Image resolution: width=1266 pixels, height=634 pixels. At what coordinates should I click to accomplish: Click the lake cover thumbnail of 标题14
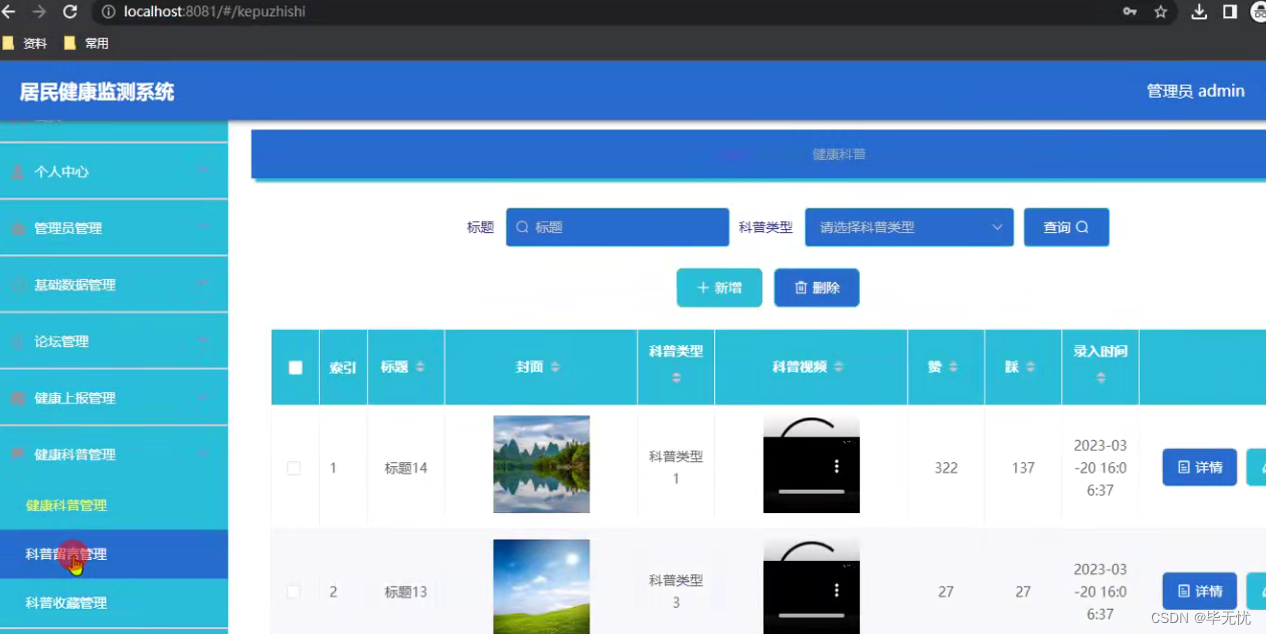tap(541, 464)
